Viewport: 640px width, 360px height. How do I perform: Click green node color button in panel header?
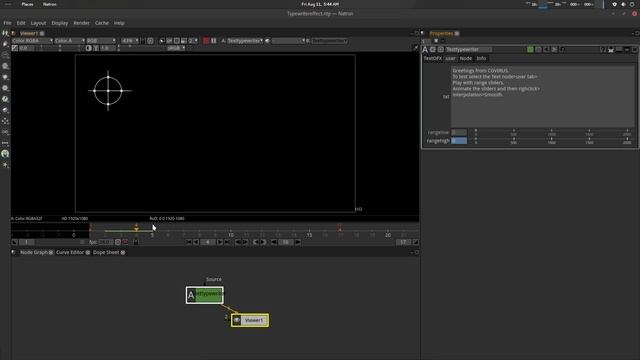click(x=530, y=49)
